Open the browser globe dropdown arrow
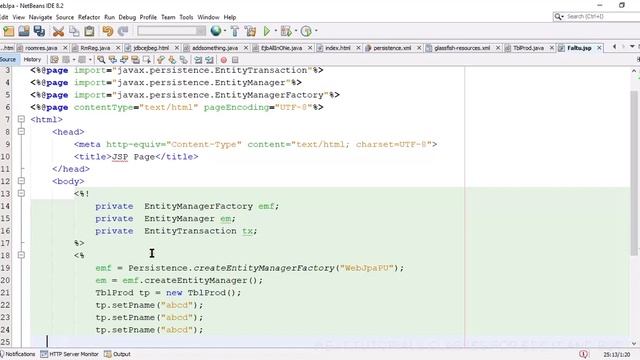 (225, 31)
